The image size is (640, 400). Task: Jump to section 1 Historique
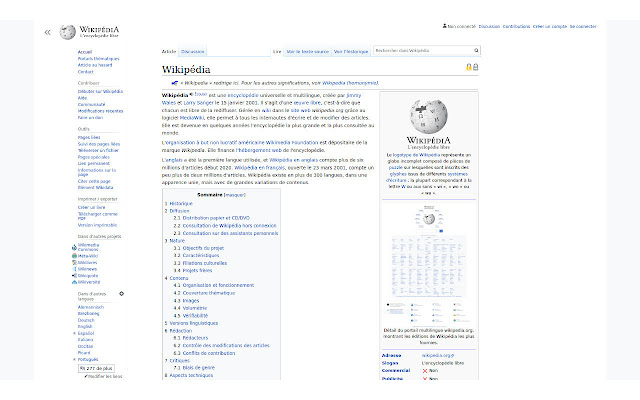point(181,203)
